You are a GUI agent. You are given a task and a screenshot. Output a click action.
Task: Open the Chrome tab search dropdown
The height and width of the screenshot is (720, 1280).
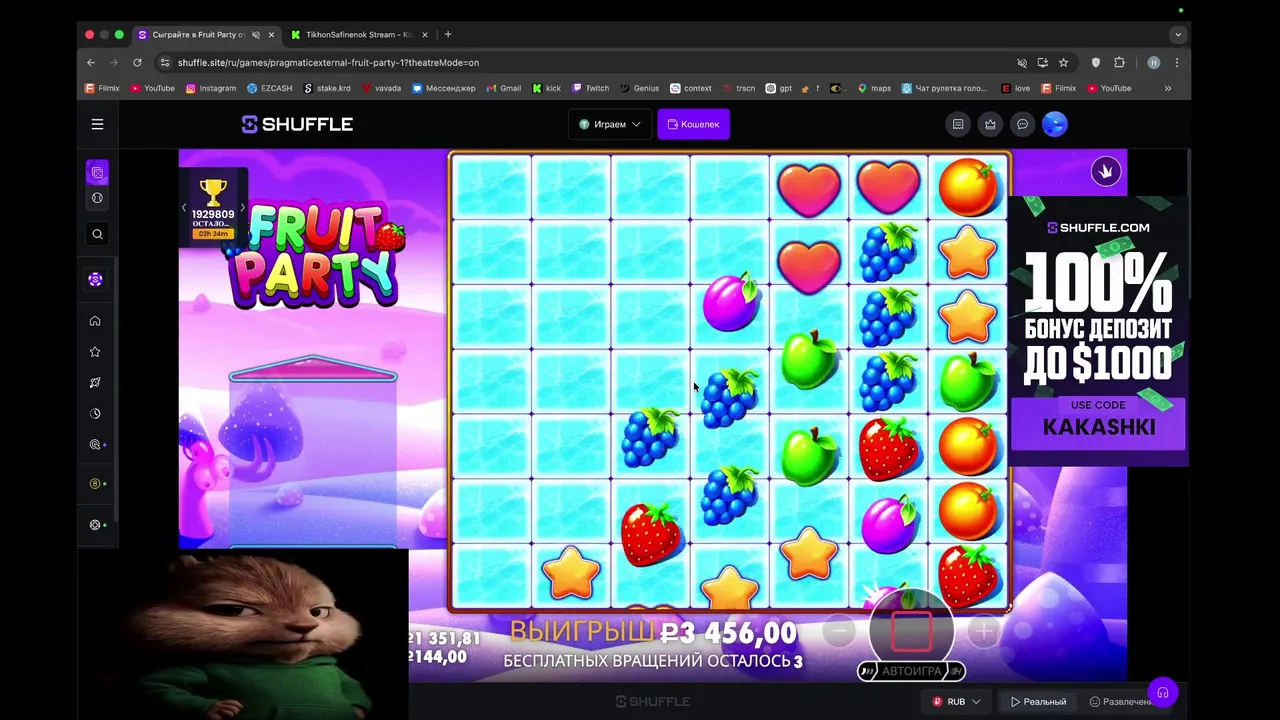click(1178, 34)
